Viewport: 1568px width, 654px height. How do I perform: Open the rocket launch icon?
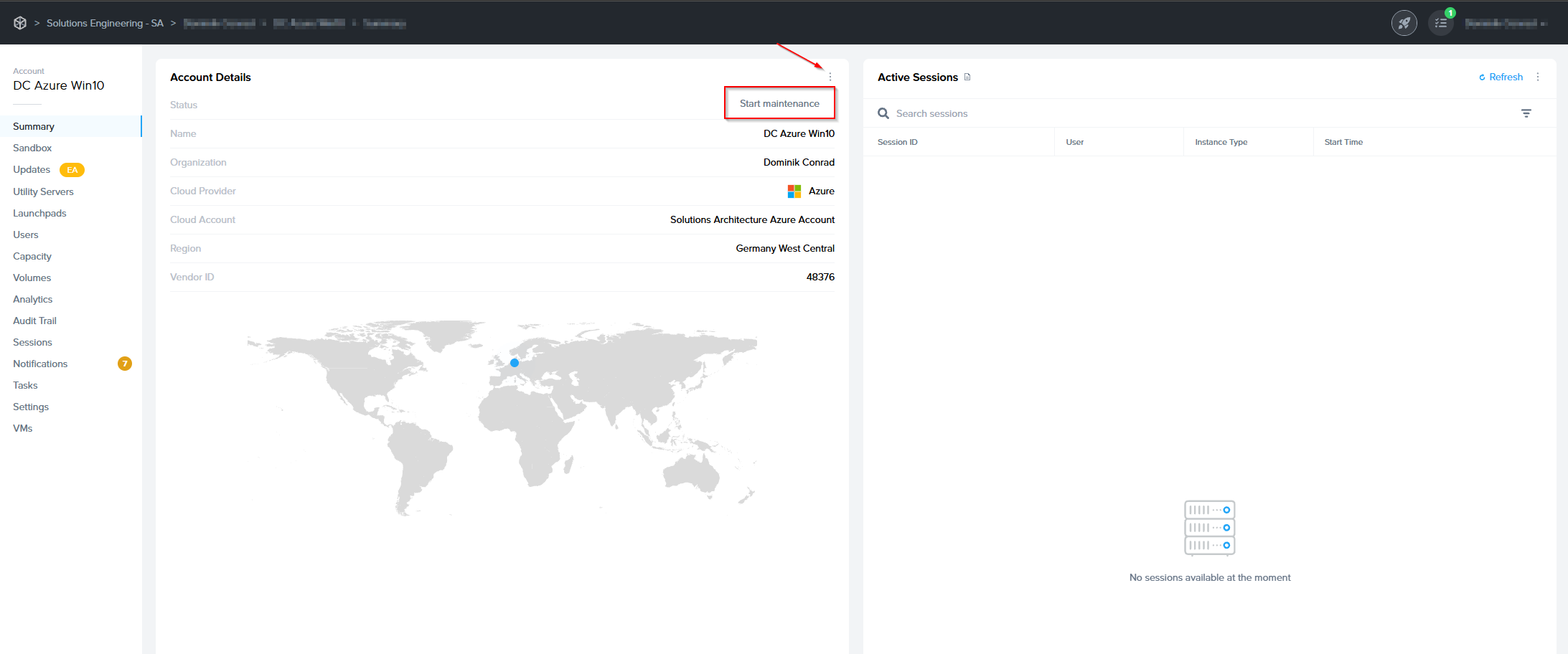[1404, 23]
